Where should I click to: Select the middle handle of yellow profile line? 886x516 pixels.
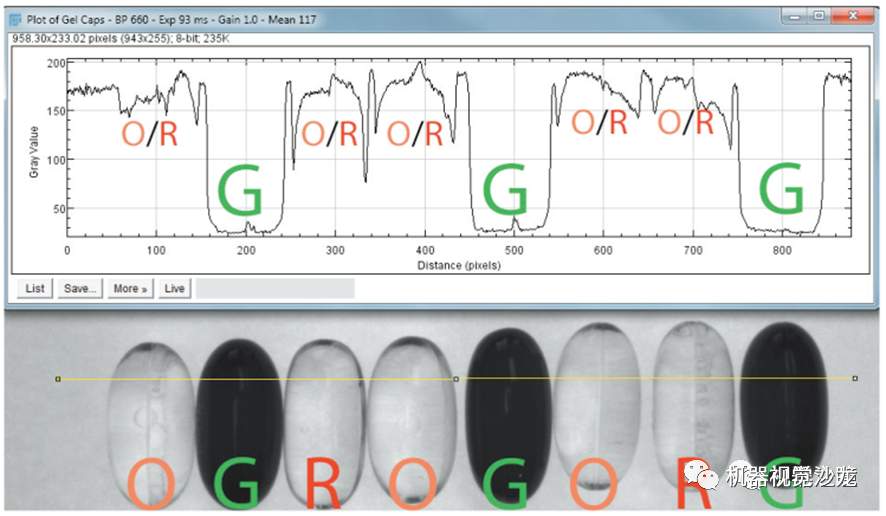click(457, 379)
